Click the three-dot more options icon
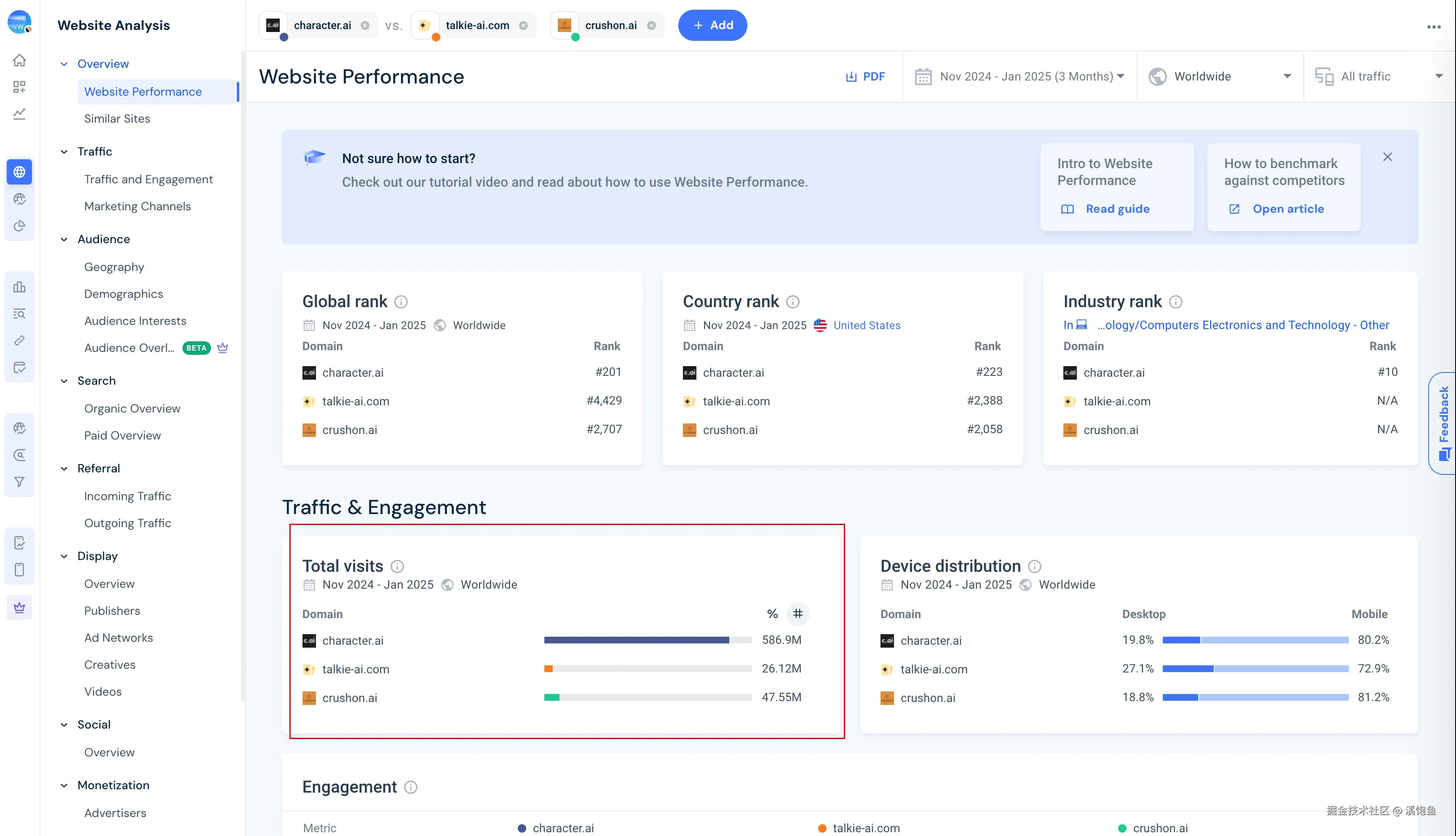The width and height of the screenshot is (1456, 836). tap(1434, 27)
